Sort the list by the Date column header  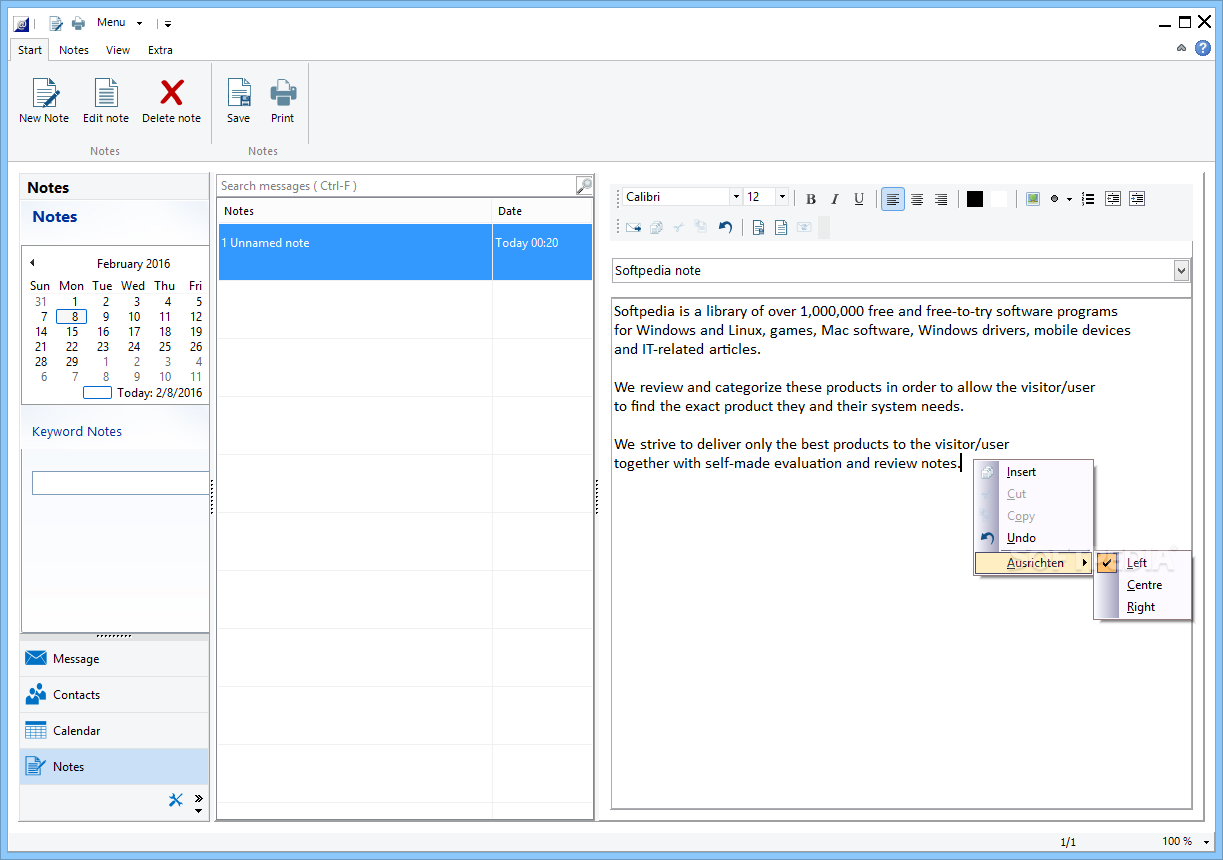tap(543, 211)
